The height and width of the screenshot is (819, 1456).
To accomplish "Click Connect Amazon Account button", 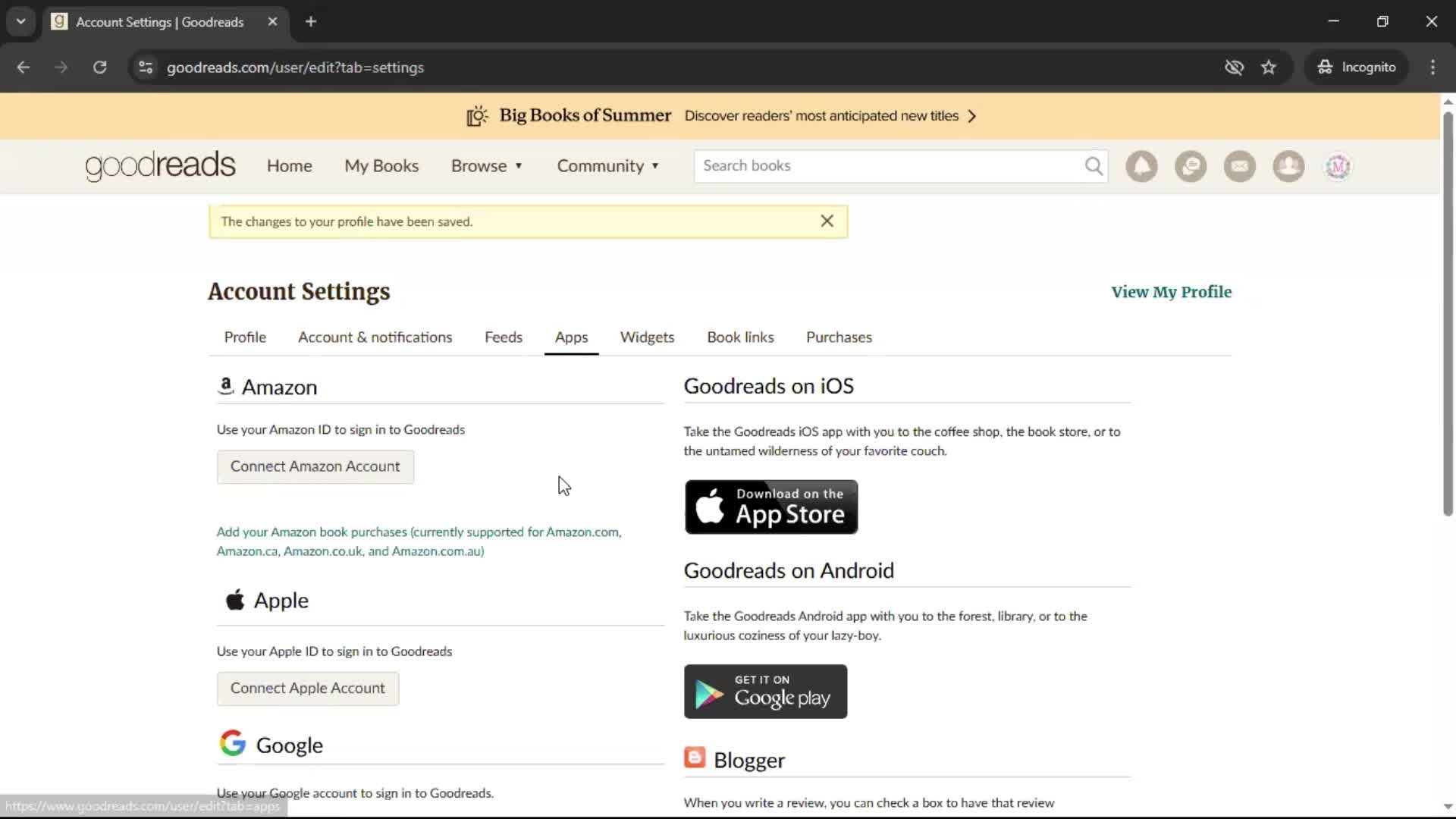I will (x=315, y=467).
